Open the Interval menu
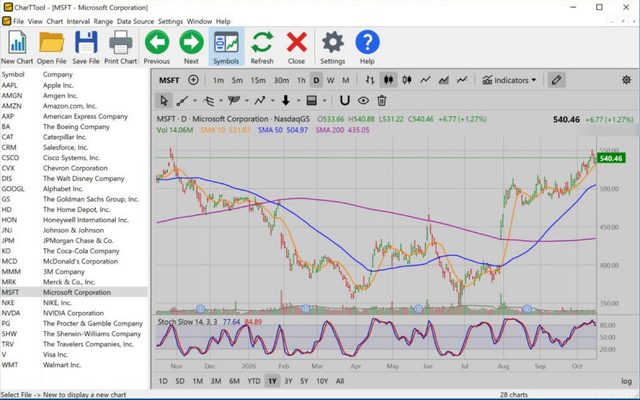This screenshot has height=400, width=640. [78, 21]
